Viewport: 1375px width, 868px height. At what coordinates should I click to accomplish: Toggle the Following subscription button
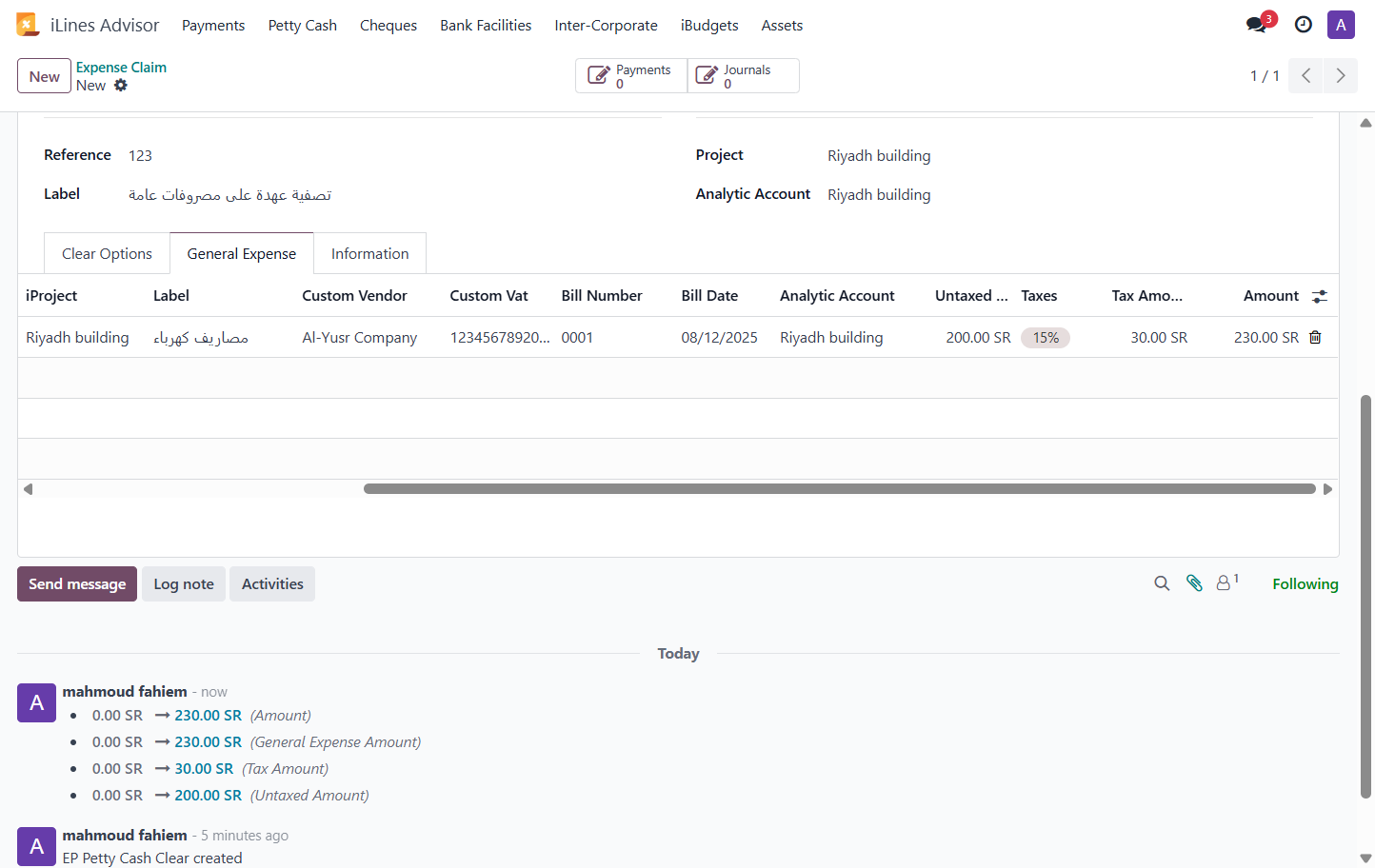tap(1305, 583)
